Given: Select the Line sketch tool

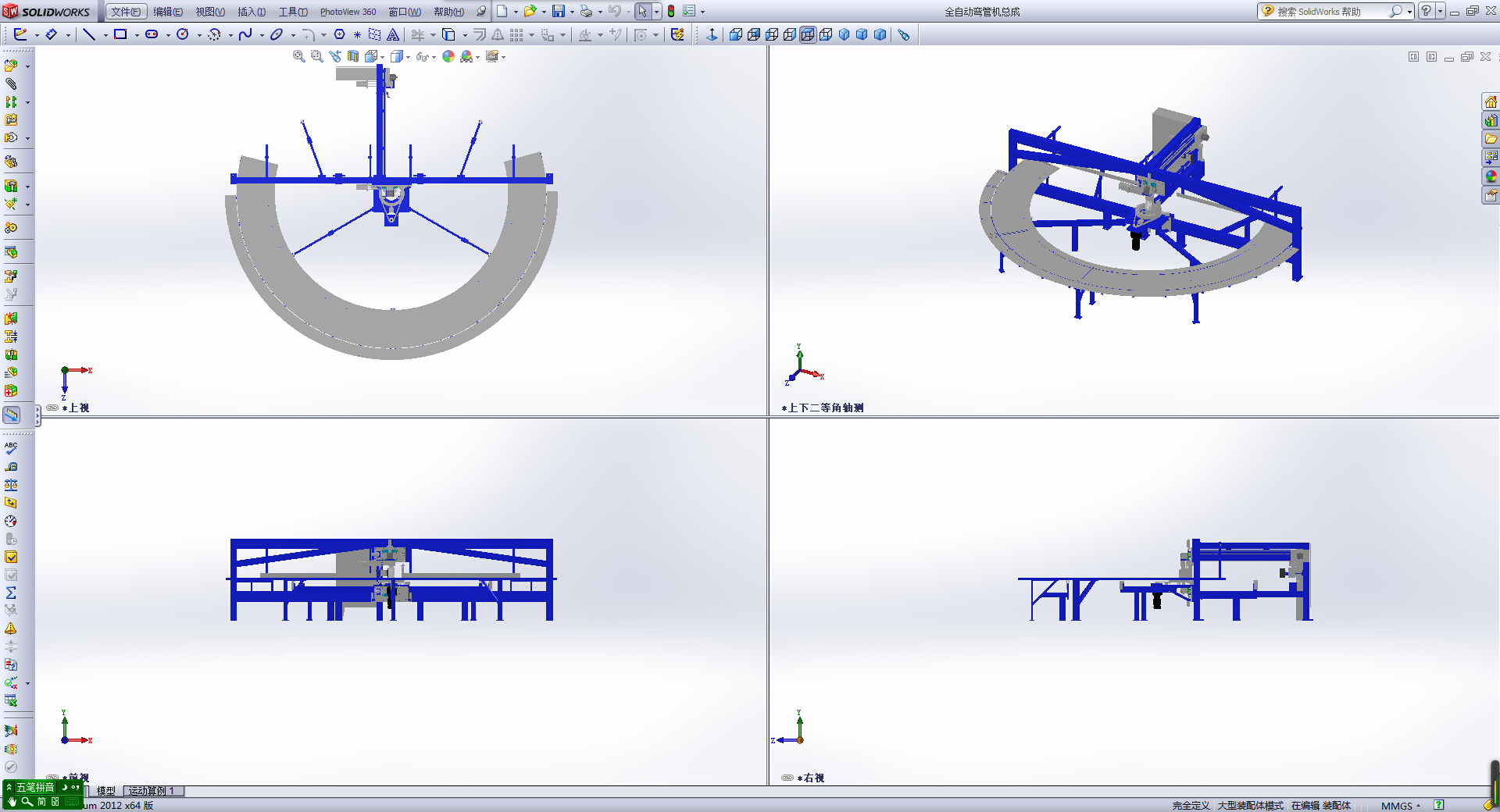Looking at the screenshot, I should [x=89, y=34].
